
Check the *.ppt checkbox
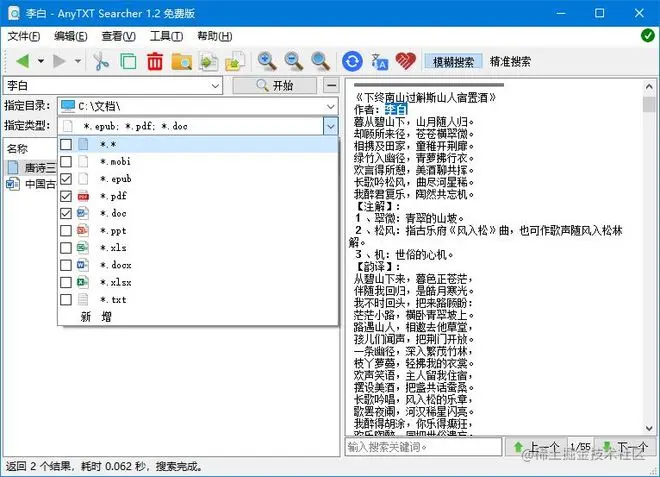(66, 231)
